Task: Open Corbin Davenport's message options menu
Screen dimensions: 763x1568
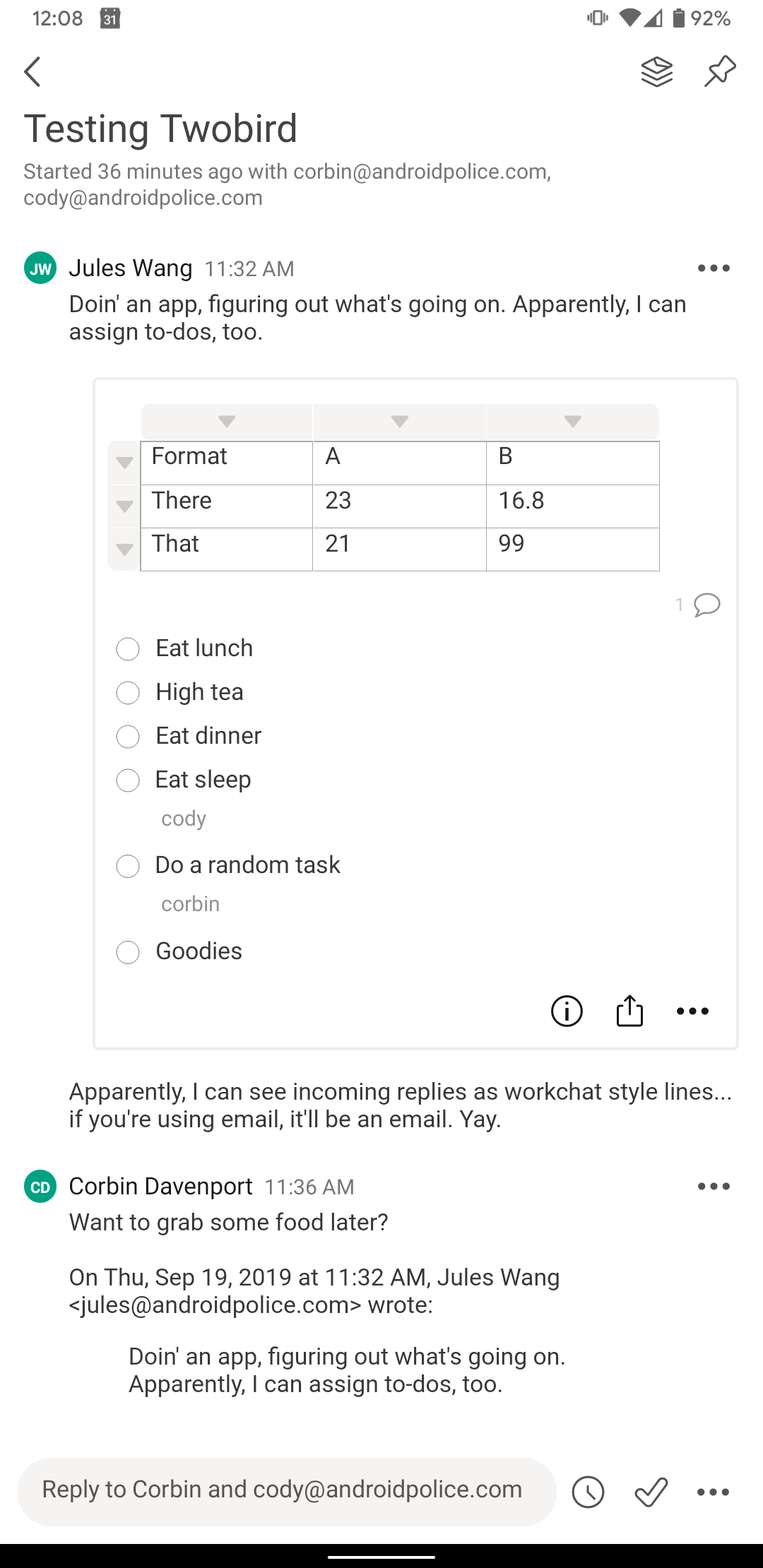Action: tap(713, 1186)
